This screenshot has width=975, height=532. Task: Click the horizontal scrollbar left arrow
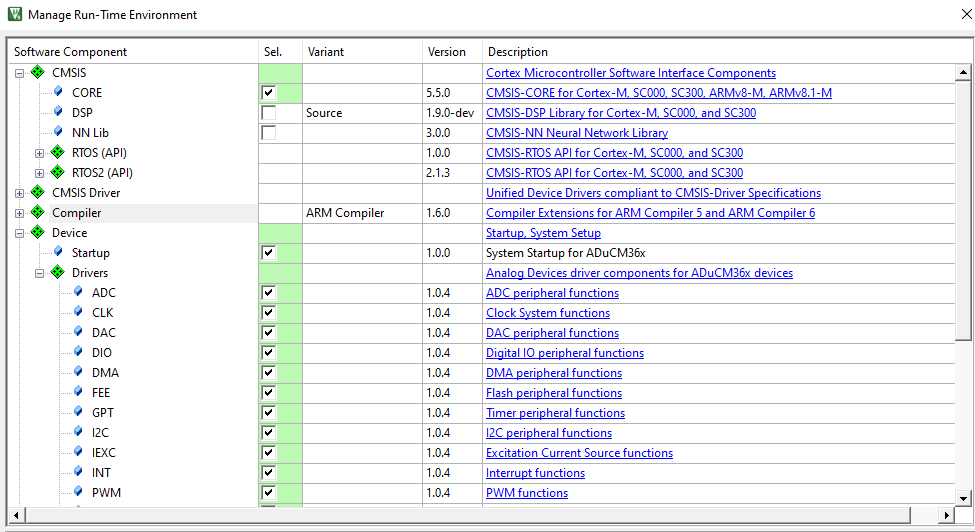16,515
